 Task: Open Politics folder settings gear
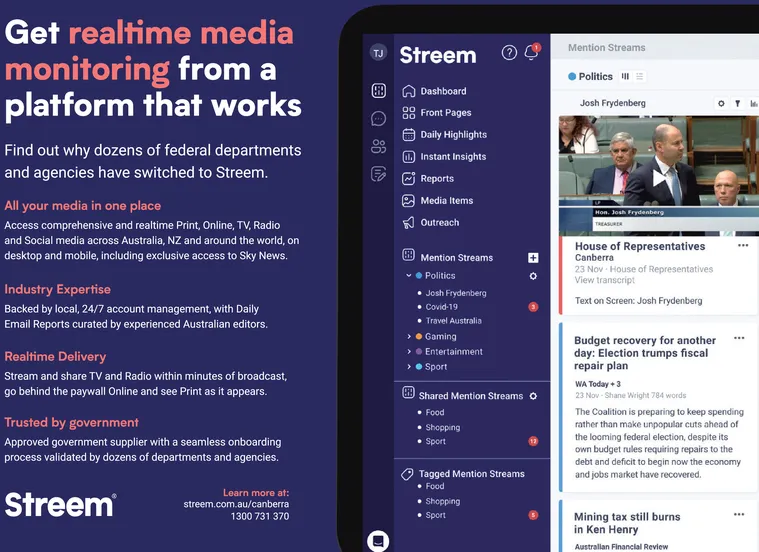coord(533,276)
